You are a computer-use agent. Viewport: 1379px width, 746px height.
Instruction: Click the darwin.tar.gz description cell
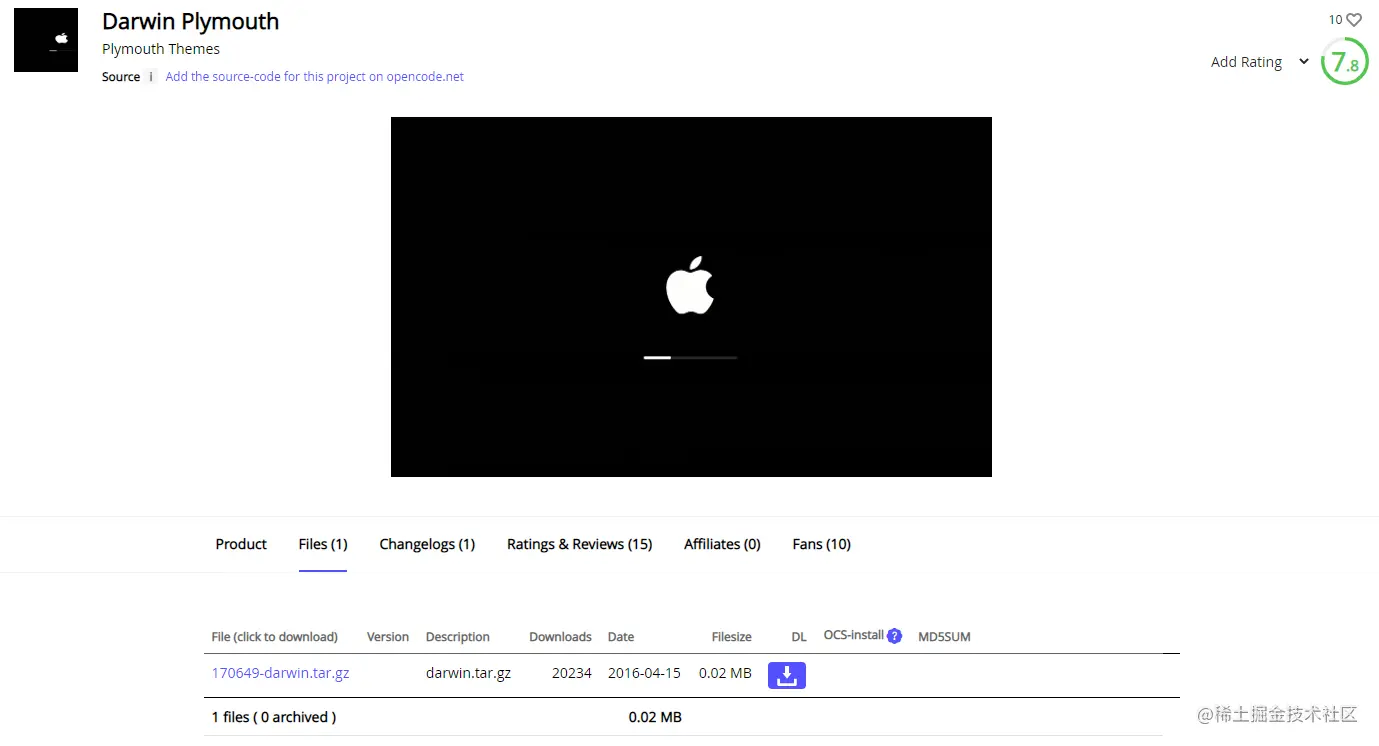pyautogui.click(x=468, y=673)
